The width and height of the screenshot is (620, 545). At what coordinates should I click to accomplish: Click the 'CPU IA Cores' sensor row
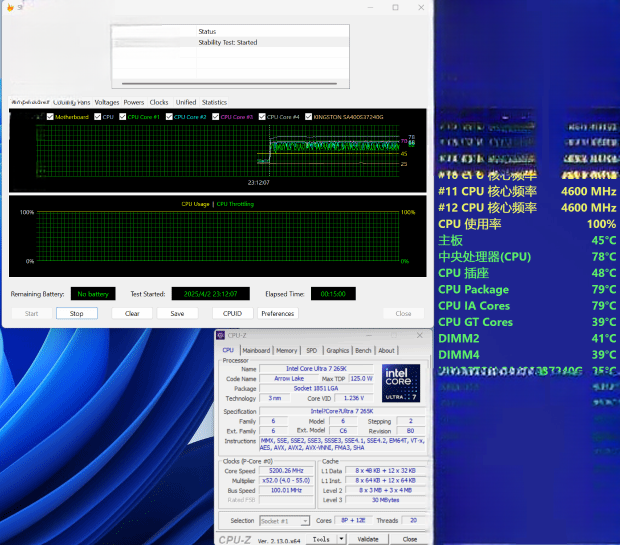(527, 306)
